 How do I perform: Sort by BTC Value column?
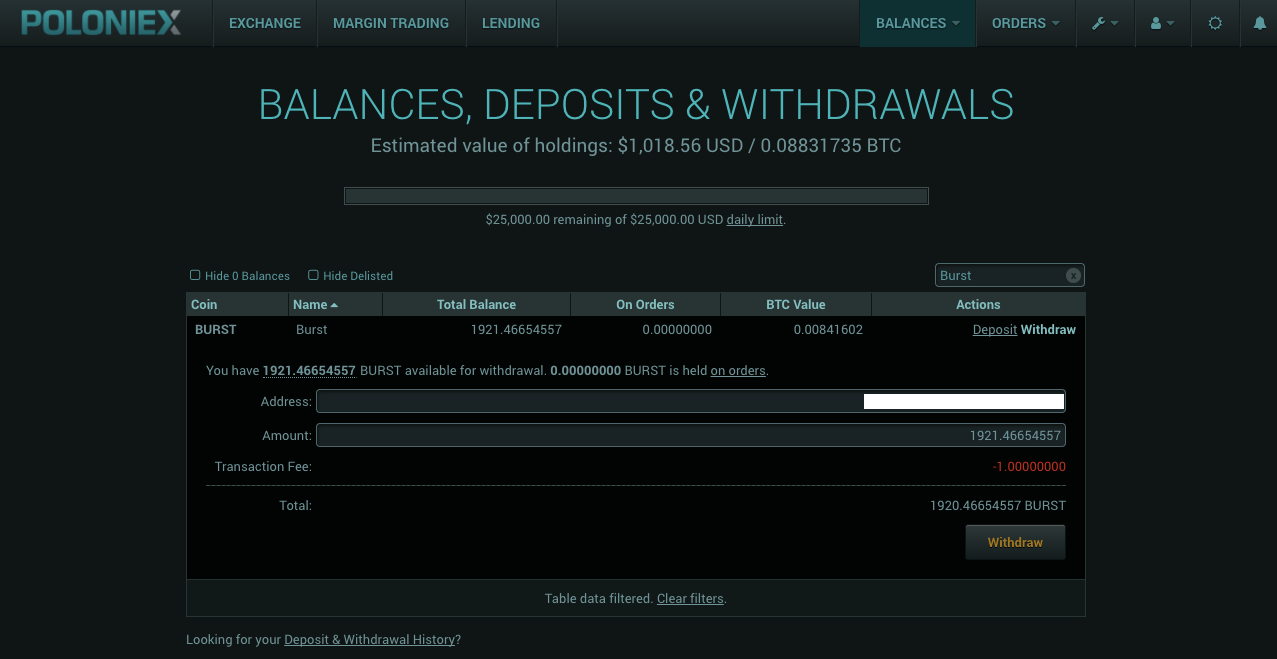coord(796,304)
